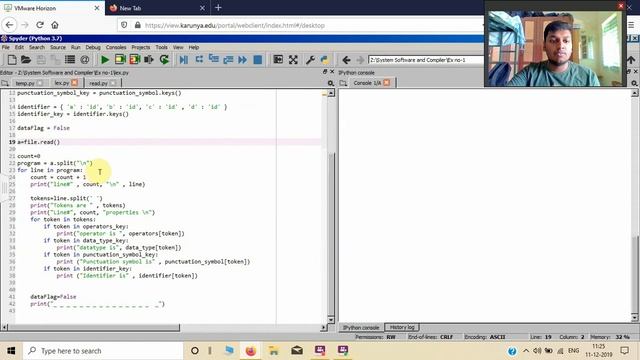Open the Debug menu
Image resolution: width=640 pixels, height=360 pixels.
pyautogui.click(x=93, y=47)
